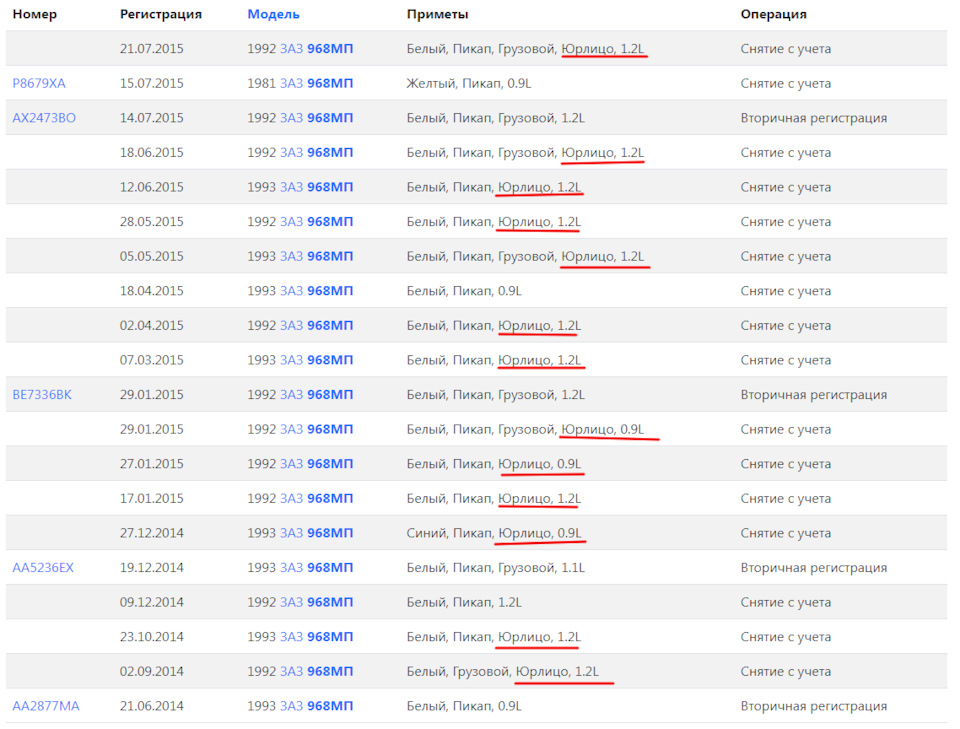Click 'Вторичная регистрация' in AA2877MA row
Screen dimensions: 960x729
814,706
